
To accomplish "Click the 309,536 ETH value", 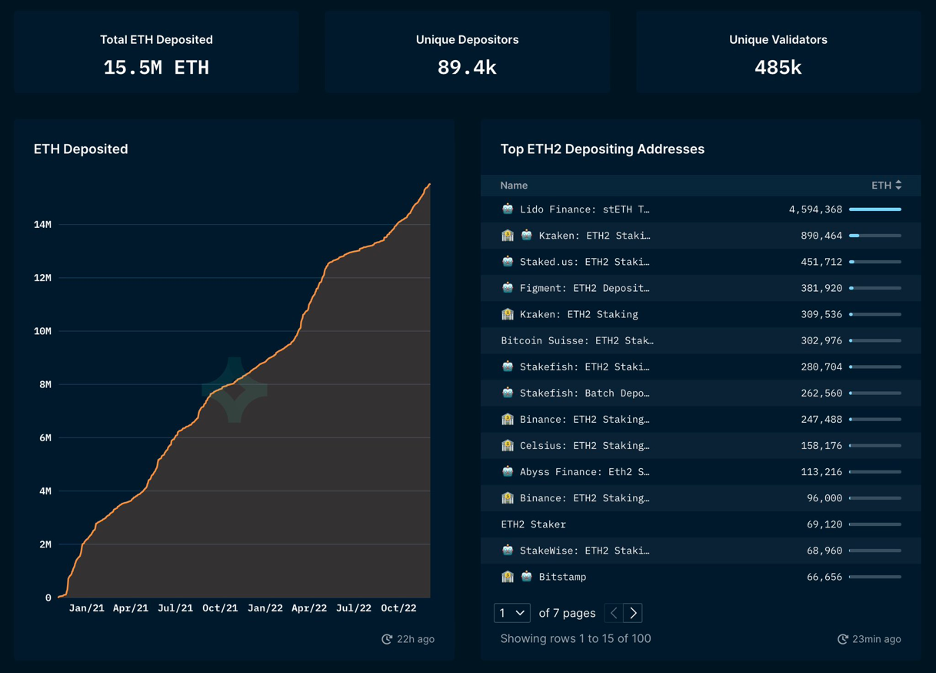I will pyautogui.click(x=821, y=315).
